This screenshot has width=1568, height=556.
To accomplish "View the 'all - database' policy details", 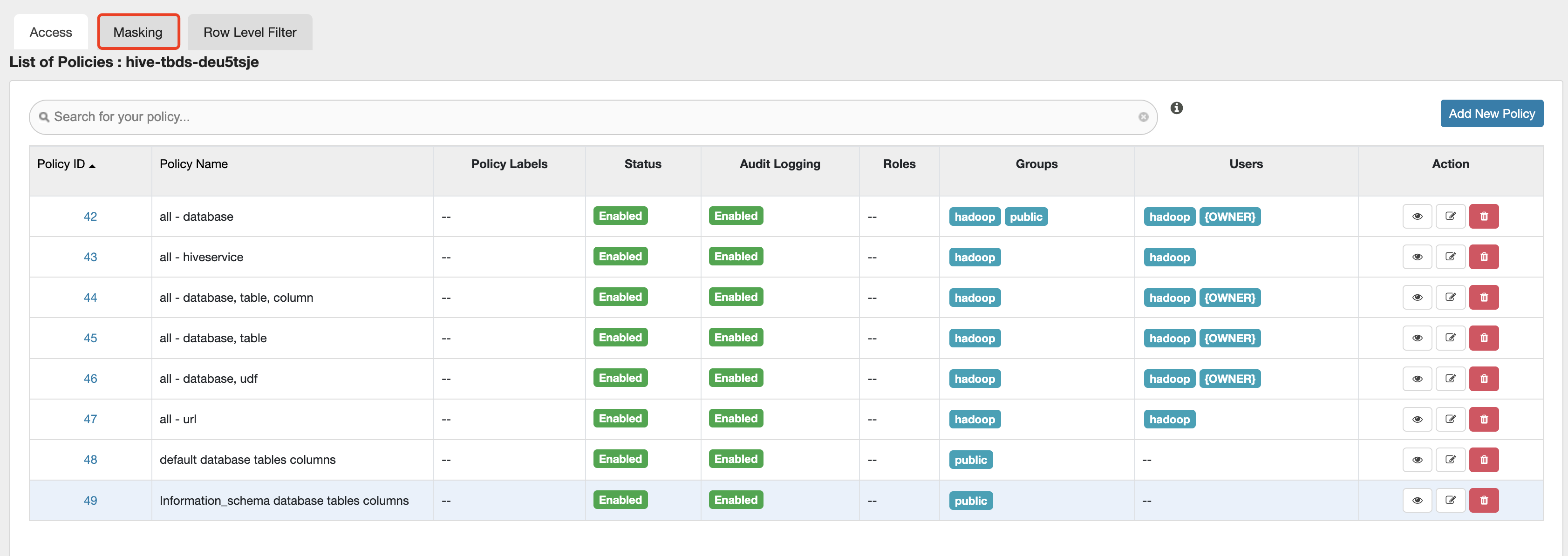I will 1417,217.
